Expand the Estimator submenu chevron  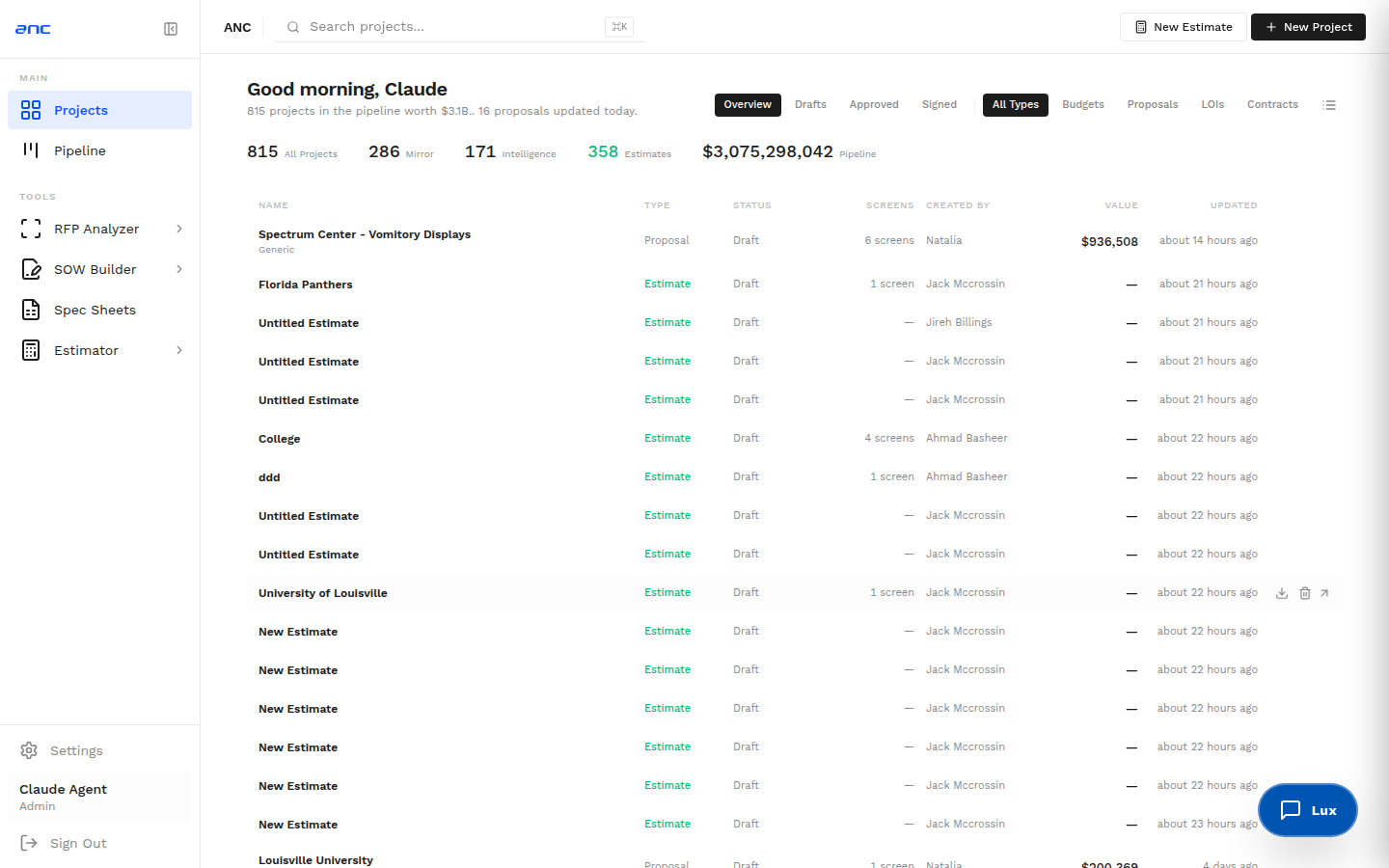click(179, 350)
